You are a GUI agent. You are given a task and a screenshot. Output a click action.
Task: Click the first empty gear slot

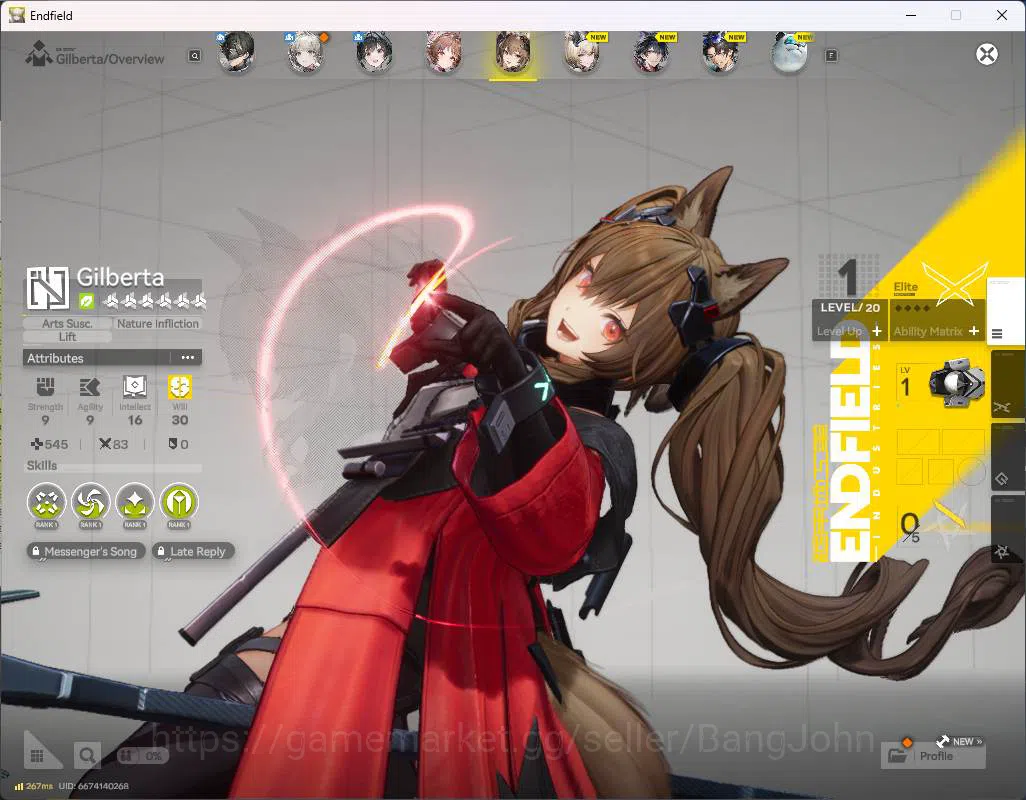coord(918,442)
